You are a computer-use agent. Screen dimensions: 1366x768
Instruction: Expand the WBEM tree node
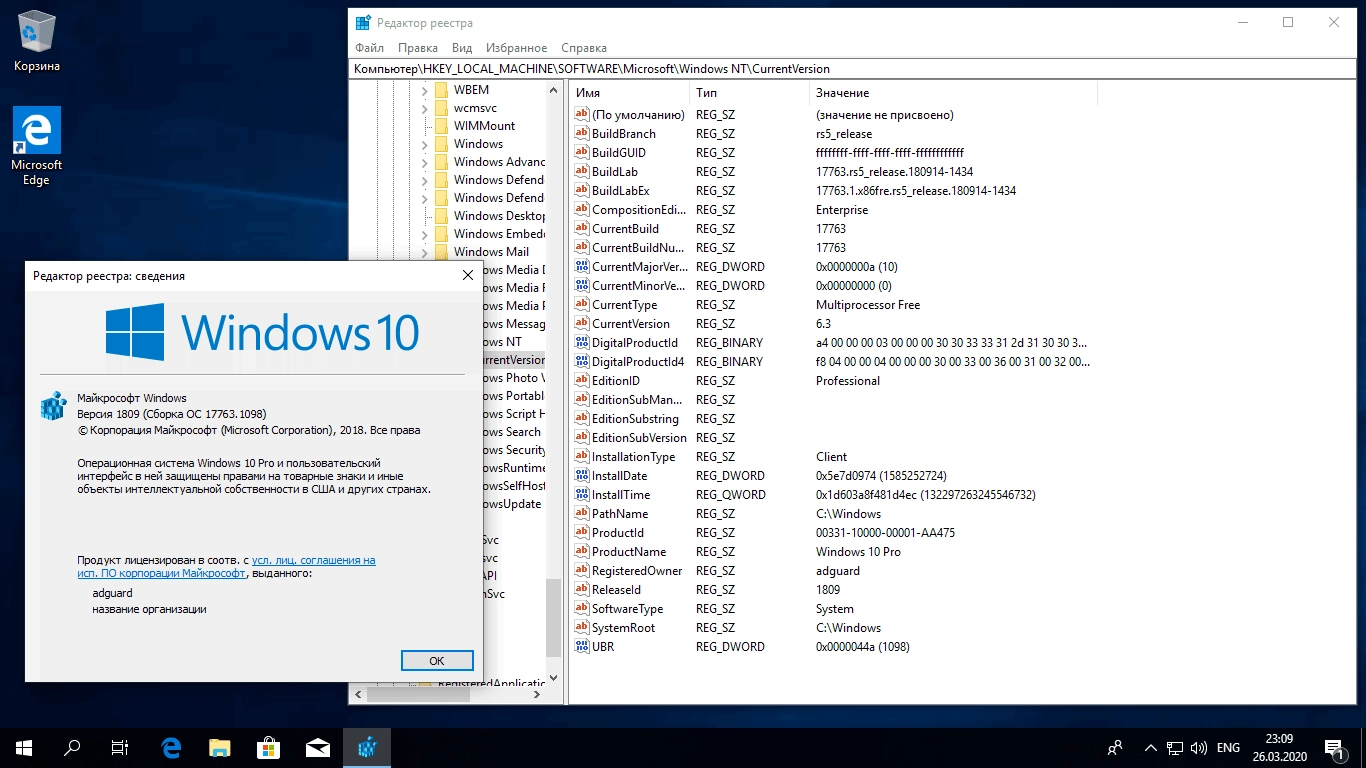tap(424, 90)
